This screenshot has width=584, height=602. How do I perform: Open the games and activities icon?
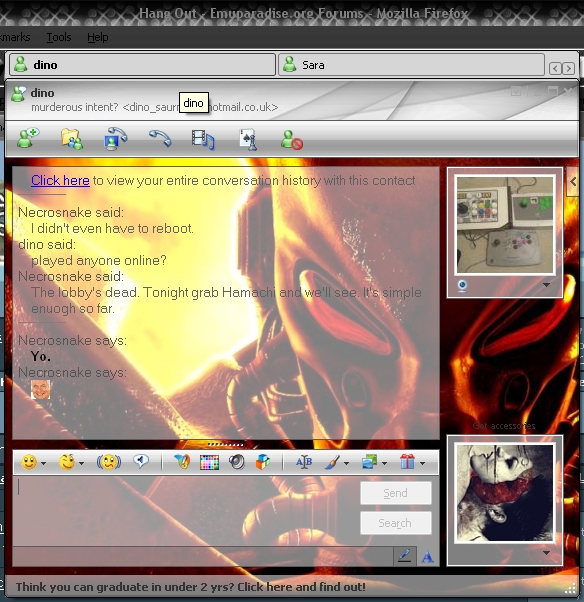tap(248, 139)
